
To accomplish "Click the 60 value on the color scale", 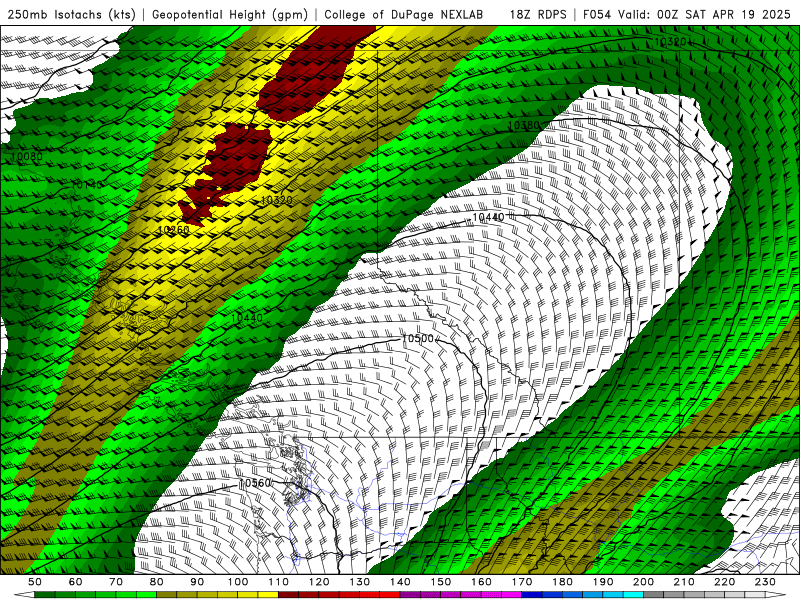I will 75,582.
